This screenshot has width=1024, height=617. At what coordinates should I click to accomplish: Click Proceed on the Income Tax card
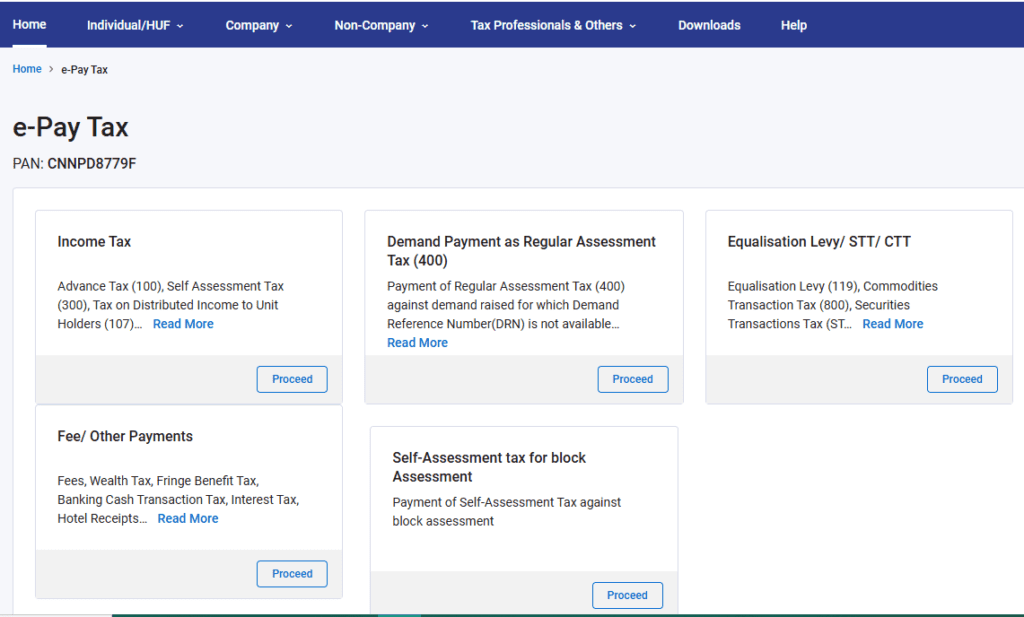pos(292,380)
